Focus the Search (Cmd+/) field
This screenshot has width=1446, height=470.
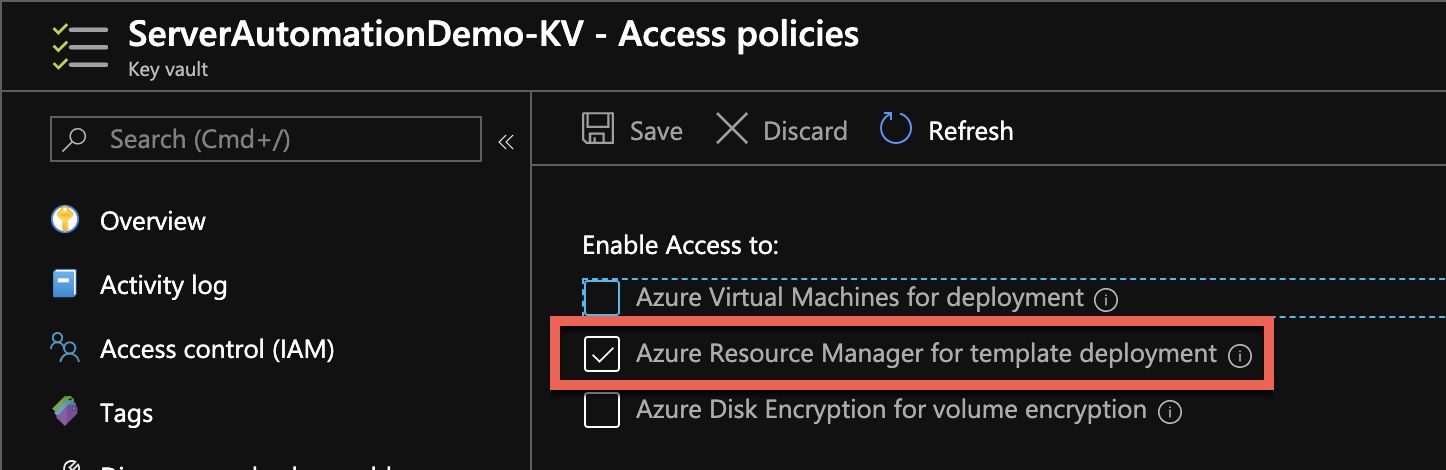coord(280,139)
